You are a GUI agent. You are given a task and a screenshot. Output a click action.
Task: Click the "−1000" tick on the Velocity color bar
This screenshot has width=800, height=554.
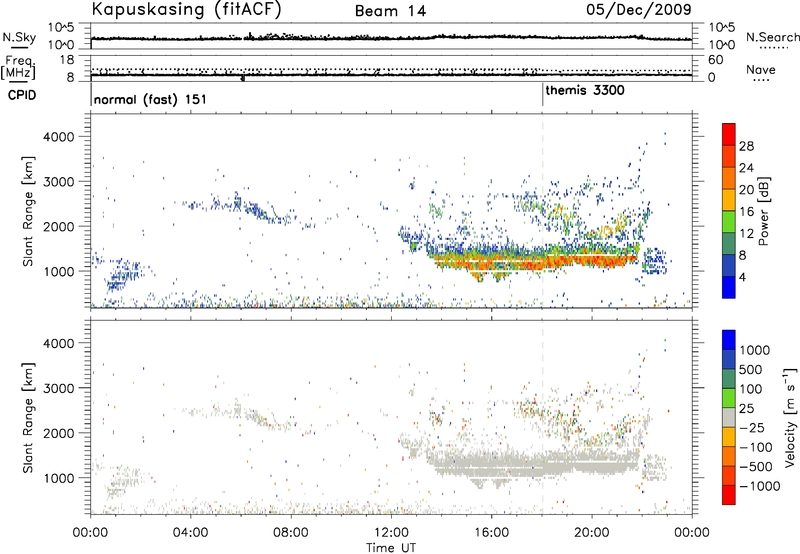760,486
